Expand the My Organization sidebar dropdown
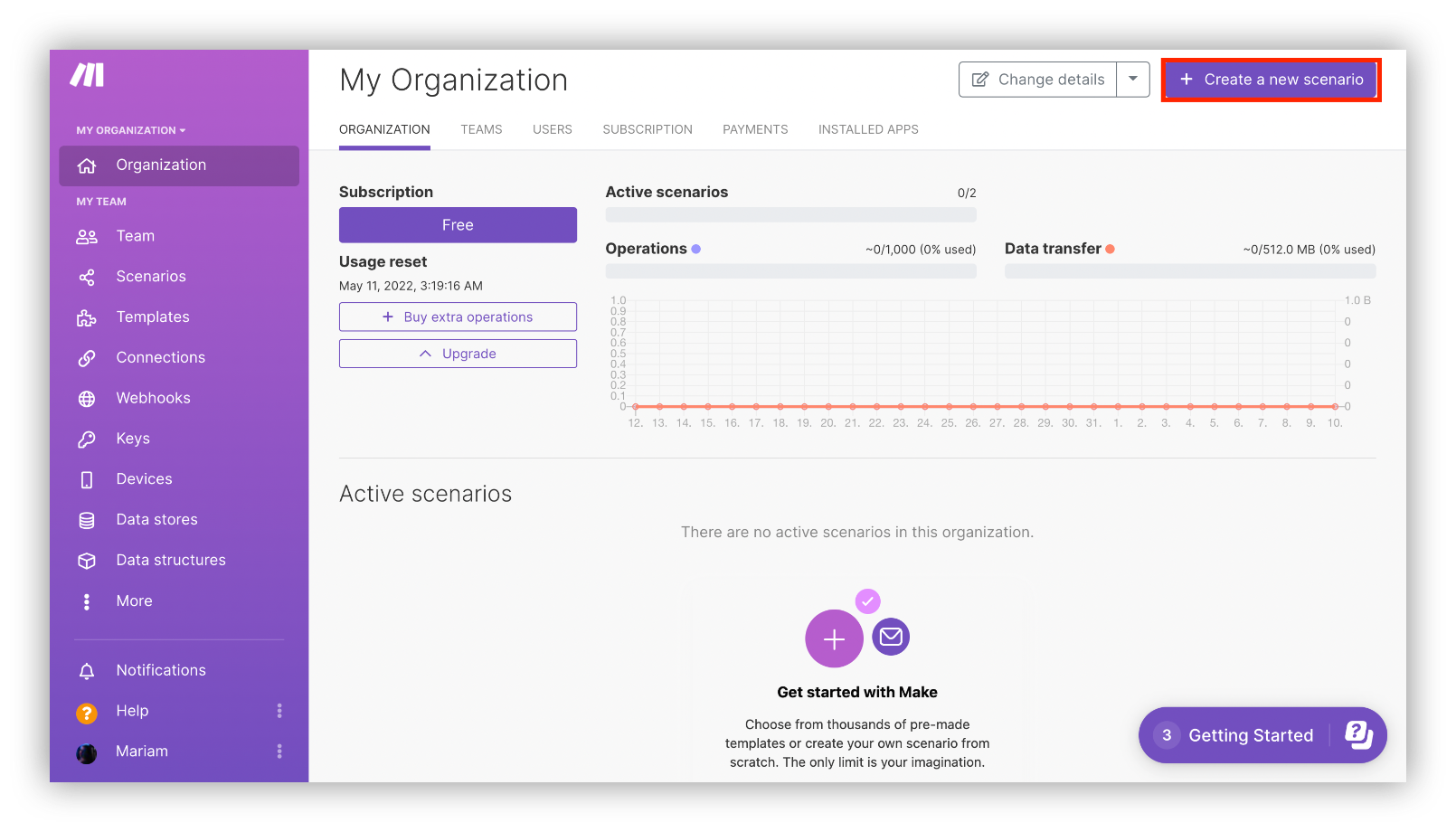This screenshot has height=832, width=1456. (131, 130)
